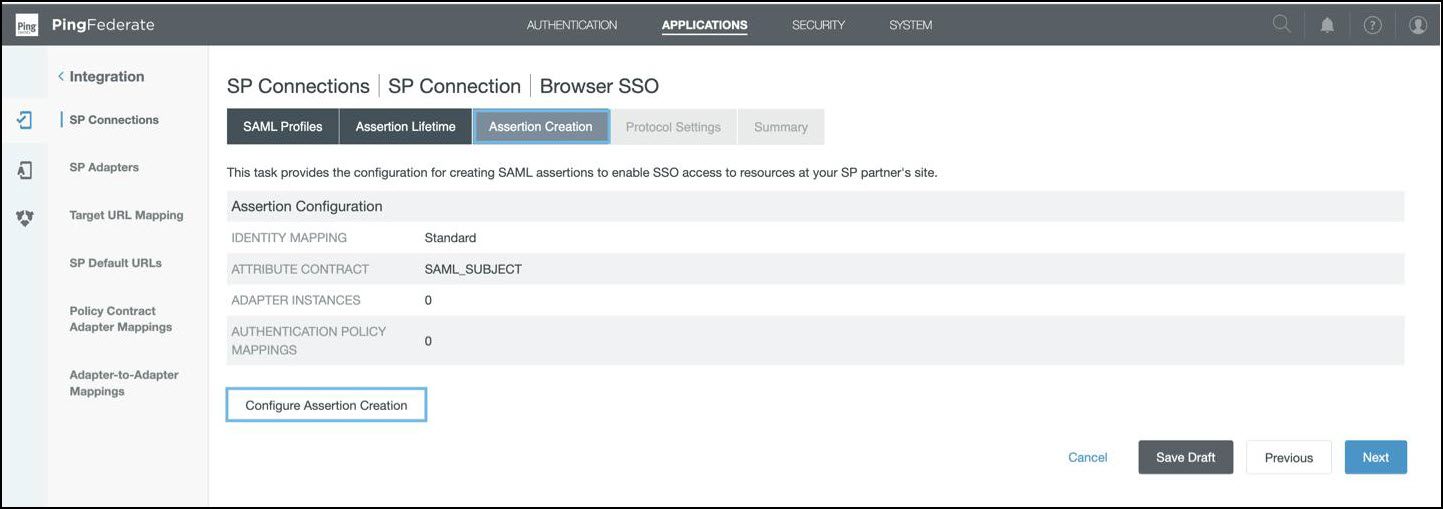Switch to the SAML Profiles tab
Image resolution: width=1443 pixels, height=509 pixels.
pos(283,127)
